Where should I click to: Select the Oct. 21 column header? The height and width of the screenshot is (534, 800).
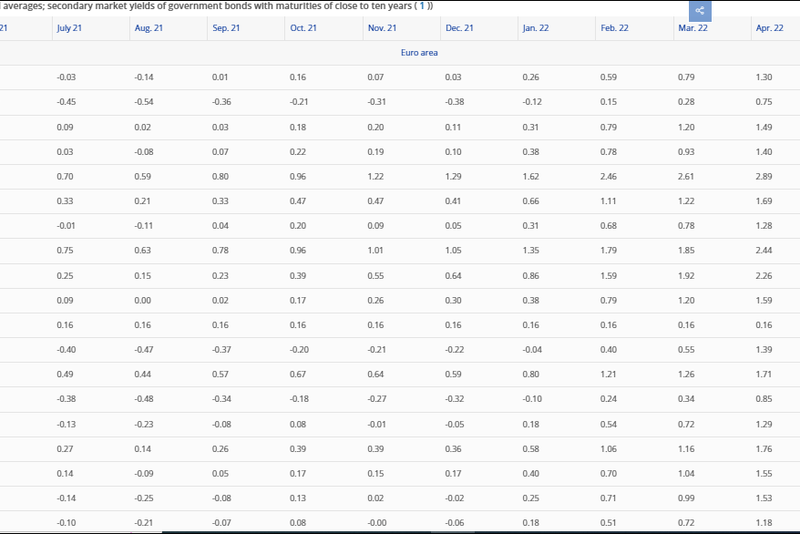[302, 28]
